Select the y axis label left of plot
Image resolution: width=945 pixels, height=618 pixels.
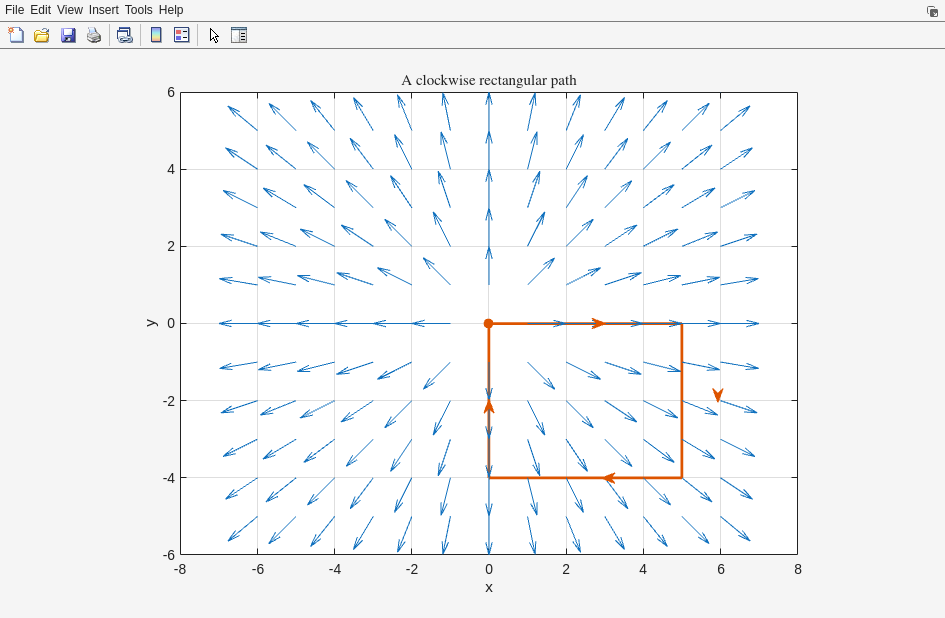coord(151,323)
